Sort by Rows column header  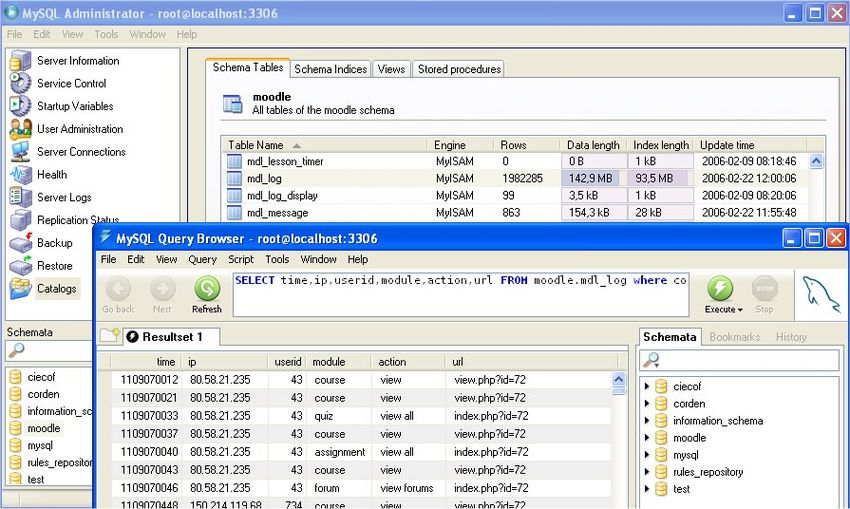pyautogui.click(x=527, y=145)
